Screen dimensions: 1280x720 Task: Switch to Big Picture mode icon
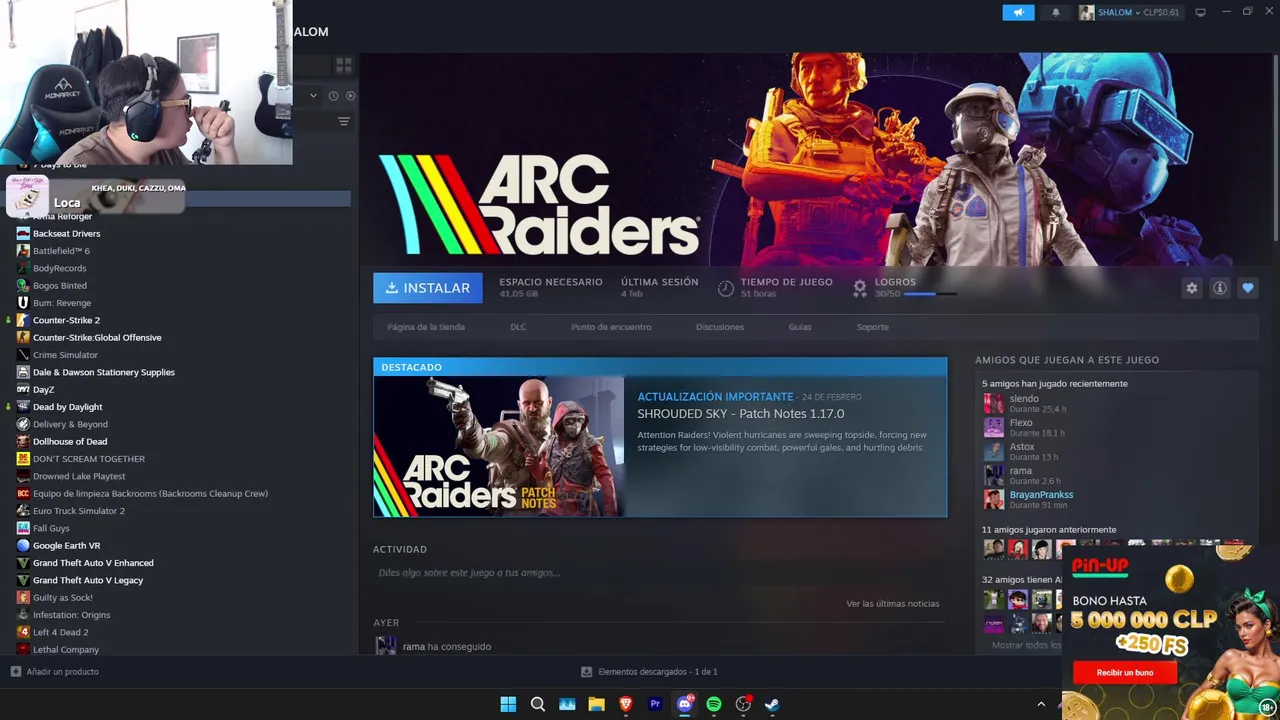pos(1200,12)
